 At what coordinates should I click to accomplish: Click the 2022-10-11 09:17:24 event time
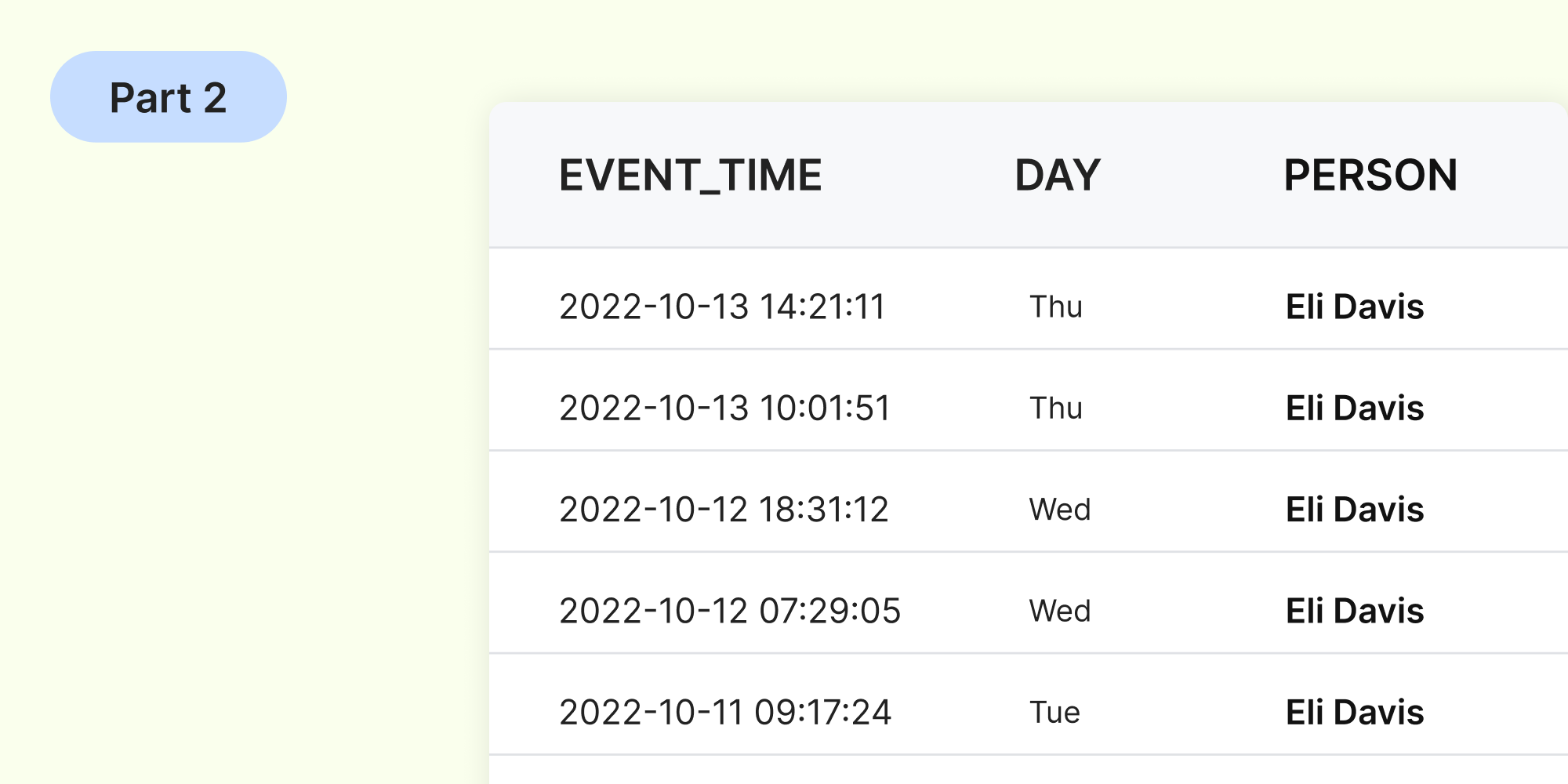(725, 713)
